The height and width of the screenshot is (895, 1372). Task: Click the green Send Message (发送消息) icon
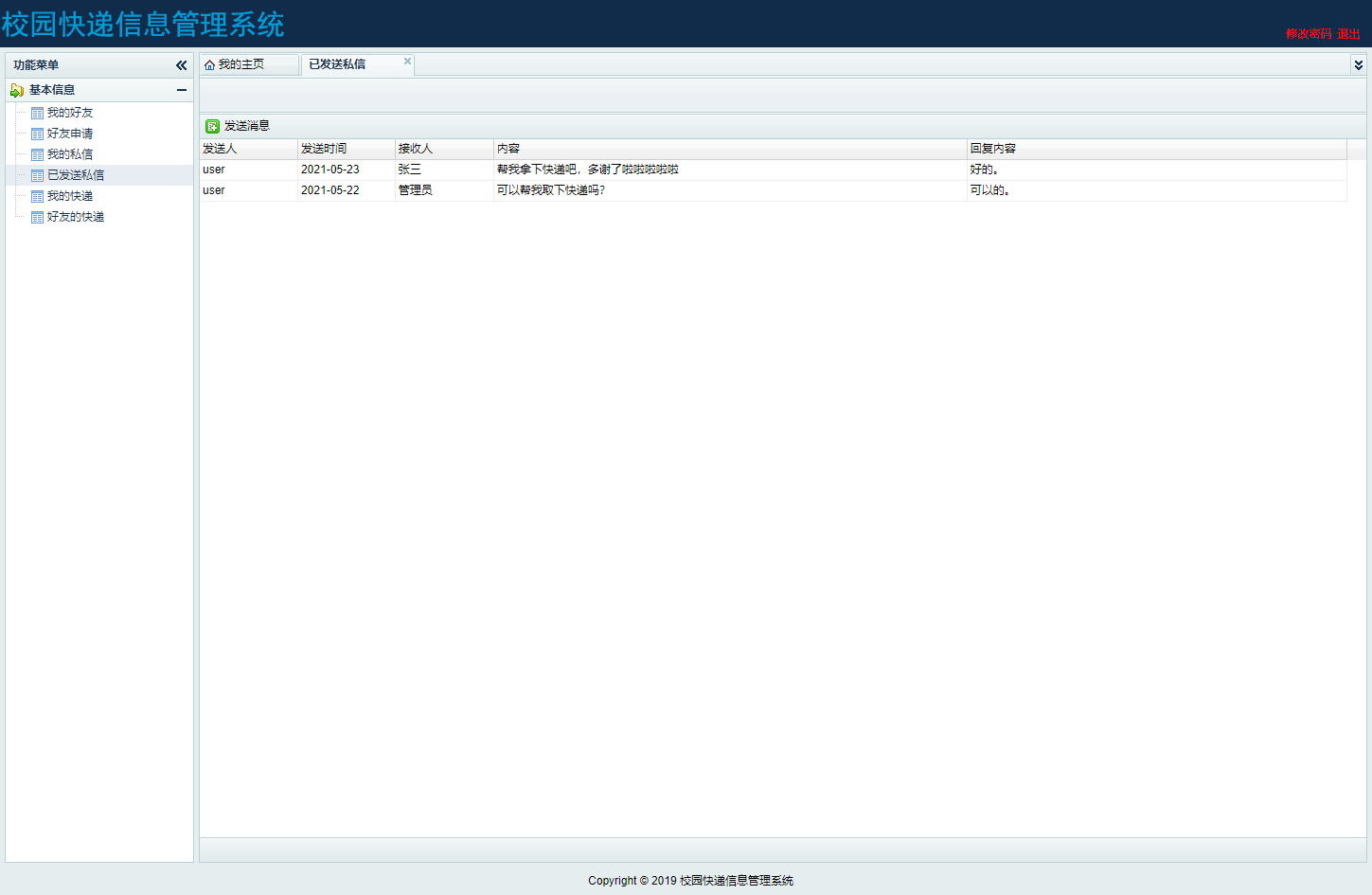[x=213, y=126]
